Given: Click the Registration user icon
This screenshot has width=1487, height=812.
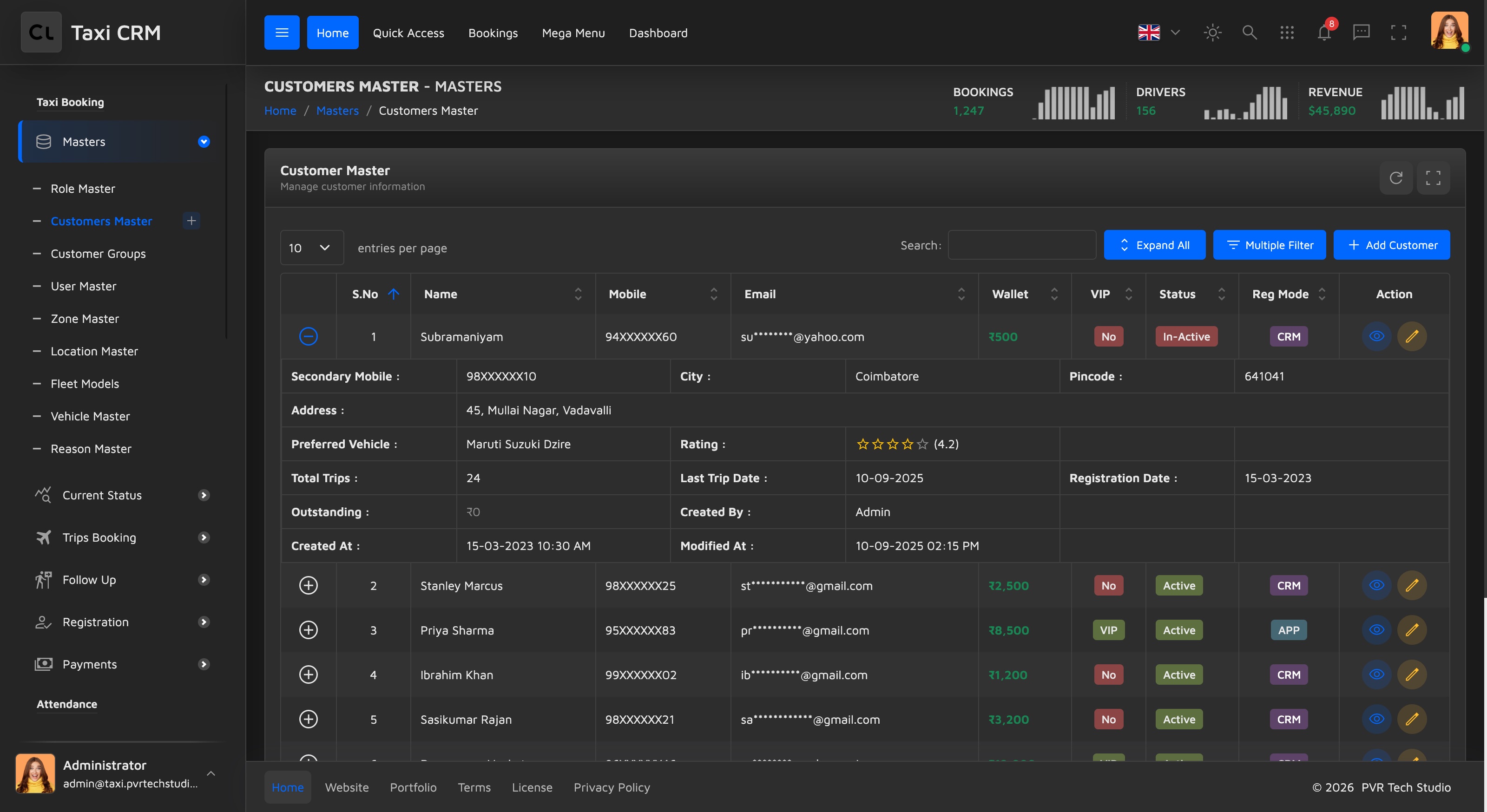Looking at the screenshot, I should 43,622.
